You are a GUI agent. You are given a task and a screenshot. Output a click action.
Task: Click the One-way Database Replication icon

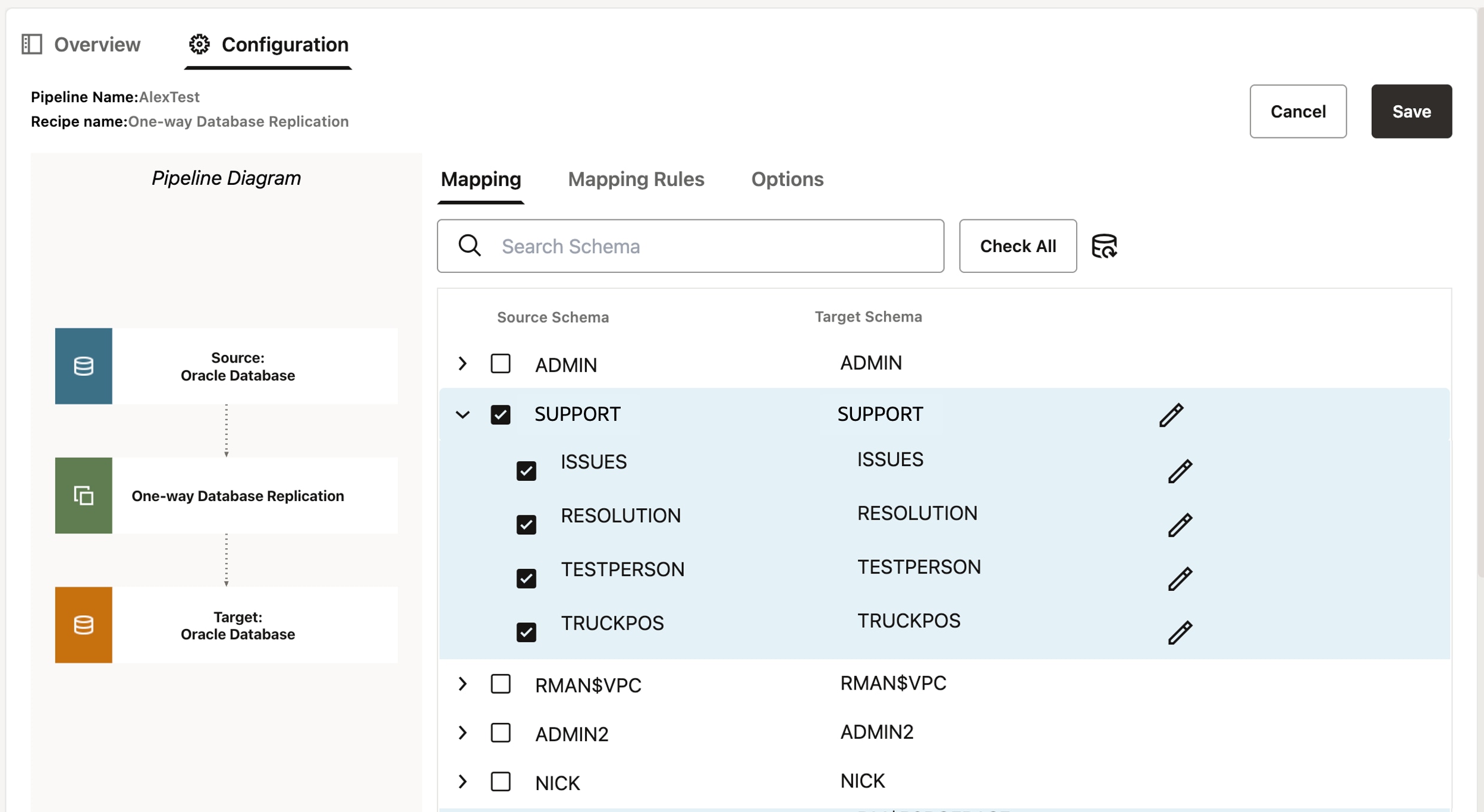[x=83, y=495]
